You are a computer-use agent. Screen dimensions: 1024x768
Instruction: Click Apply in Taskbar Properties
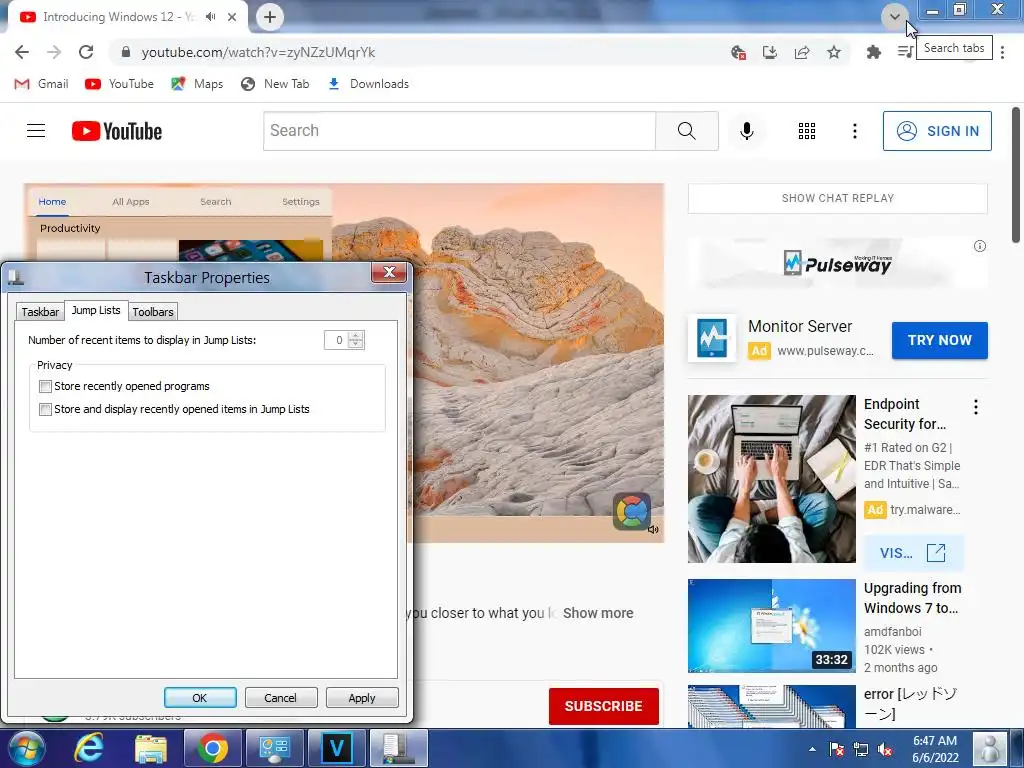tap(362, 697)
